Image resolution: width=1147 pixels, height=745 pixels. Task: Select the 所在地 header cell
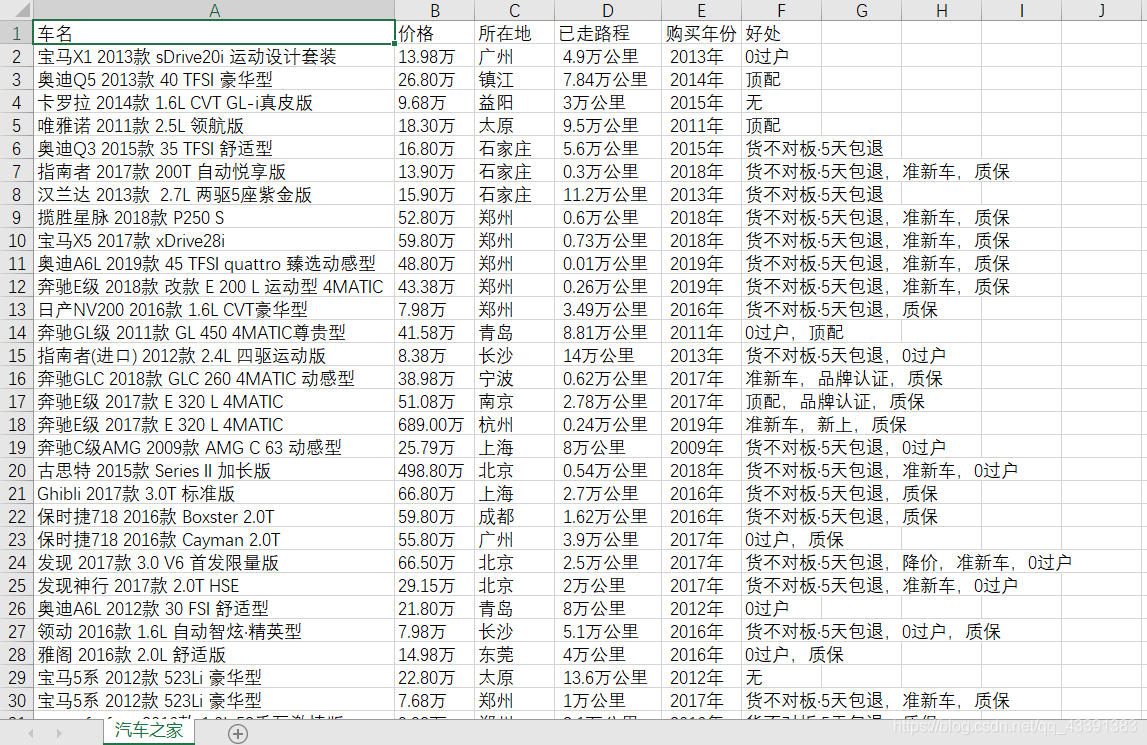click(514, 33)
